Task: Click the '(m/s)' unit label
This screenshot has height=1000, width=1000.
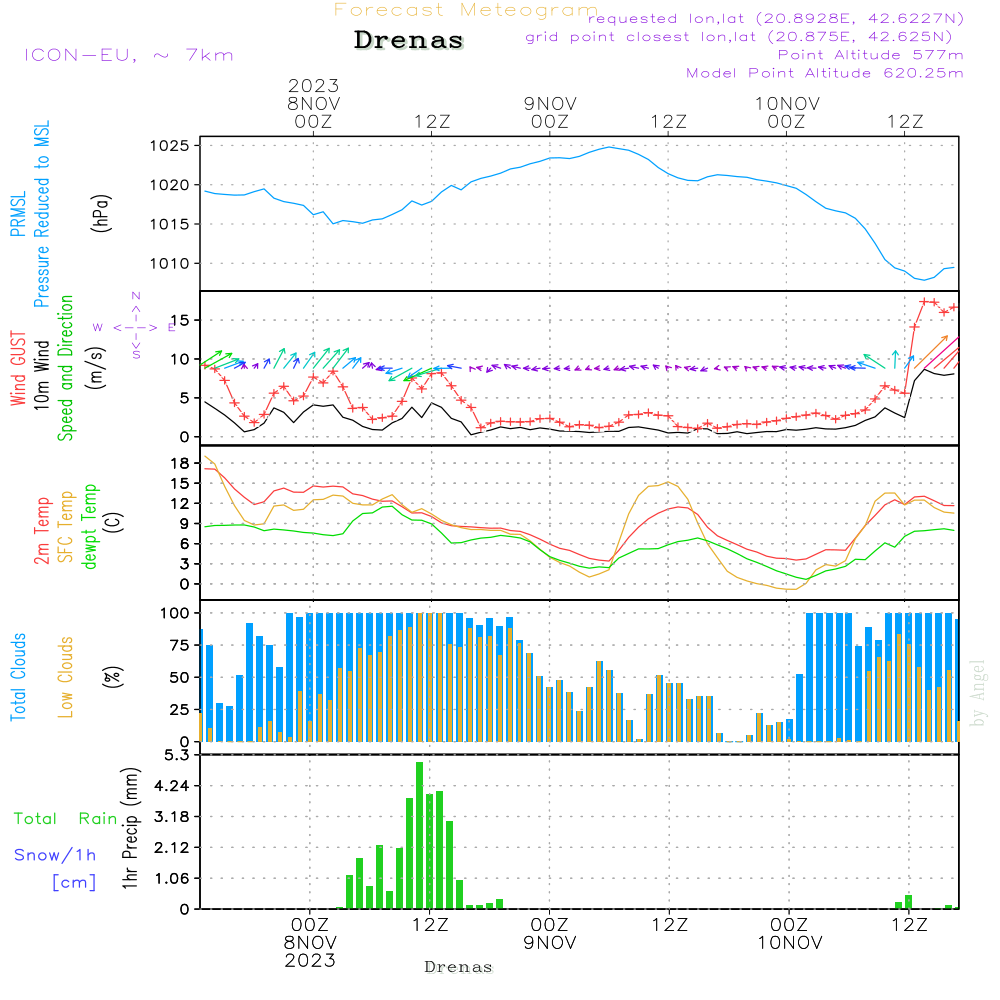Action: (x=96, y=368)
